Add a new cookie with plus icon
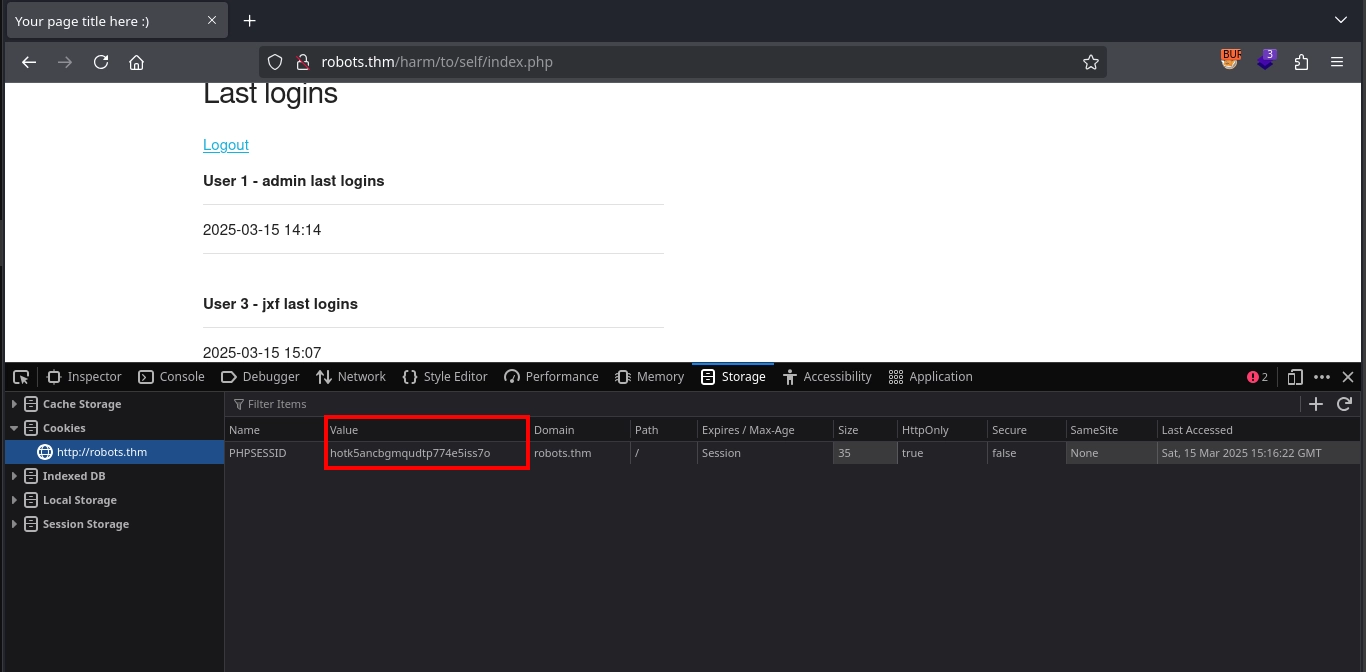This screenshot has height=672, width=1366. pos(1316,404)
